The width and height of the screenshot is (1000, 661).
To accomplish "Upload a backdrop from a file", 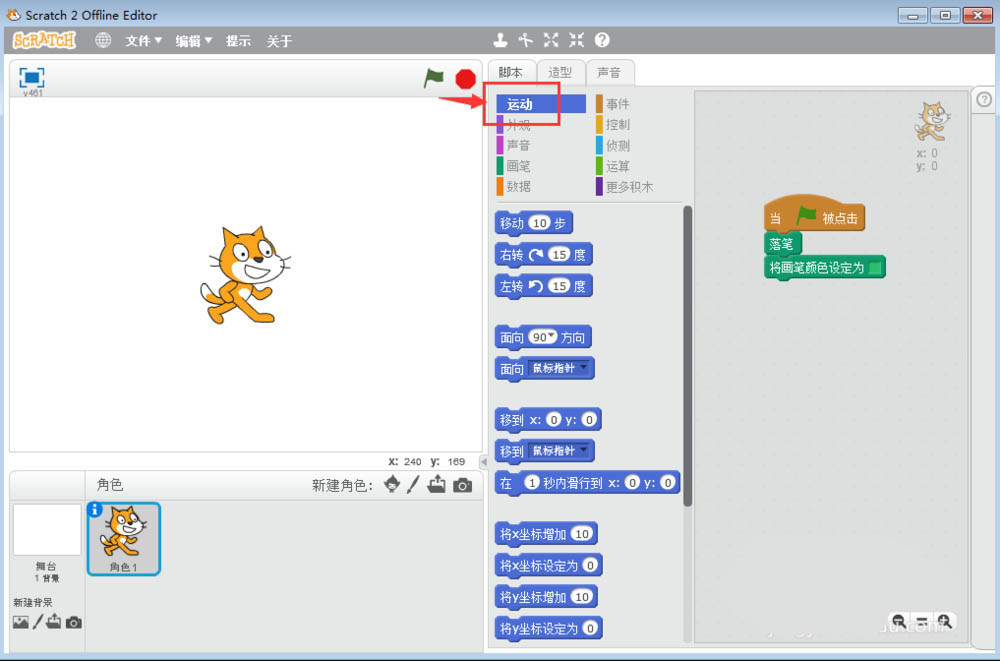I will pos(54,621).
